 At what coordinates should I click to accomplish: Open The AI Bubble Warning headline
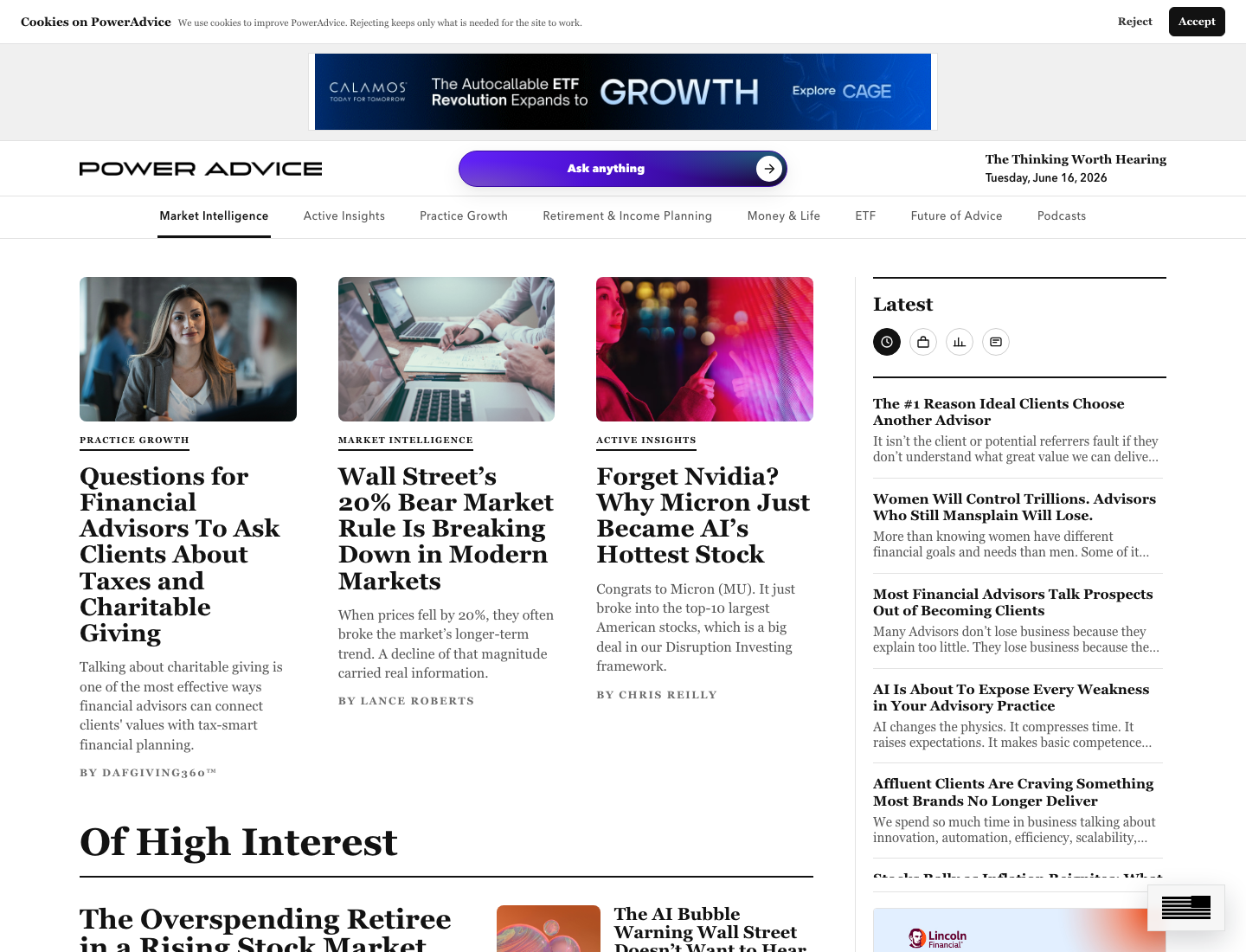click(x=710, y=929)
